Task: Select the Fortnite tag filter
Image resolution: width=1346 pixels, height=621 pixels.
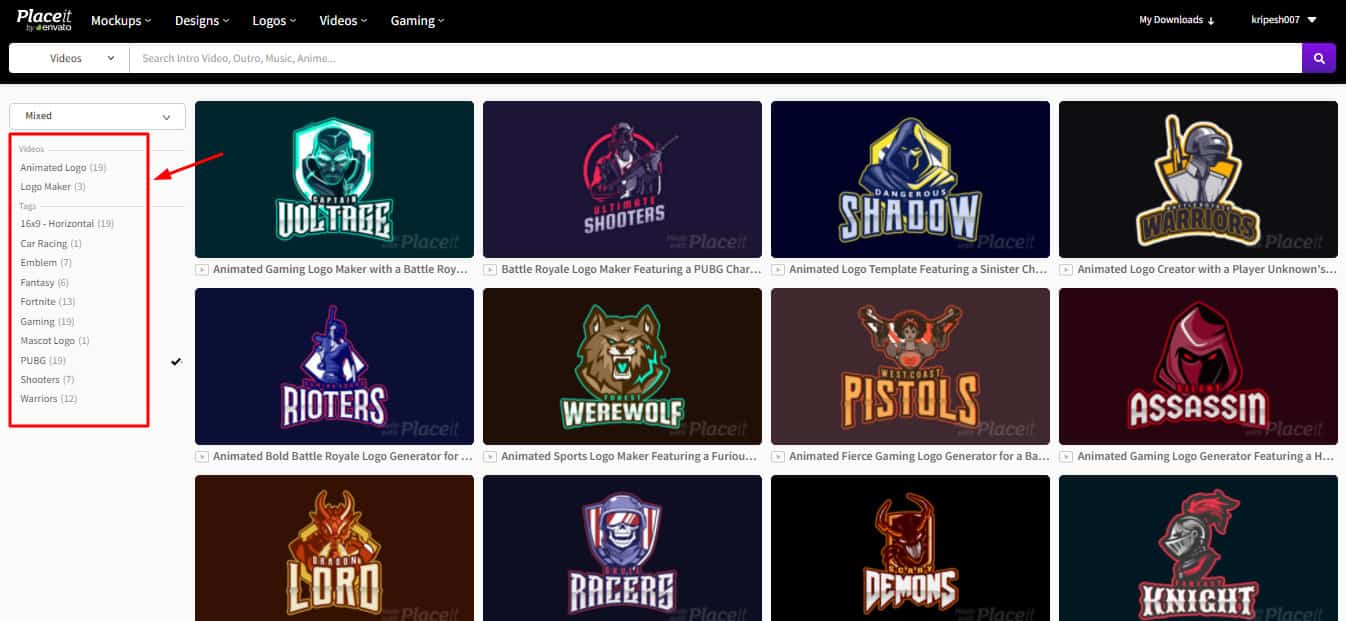Action: [48, 302]
